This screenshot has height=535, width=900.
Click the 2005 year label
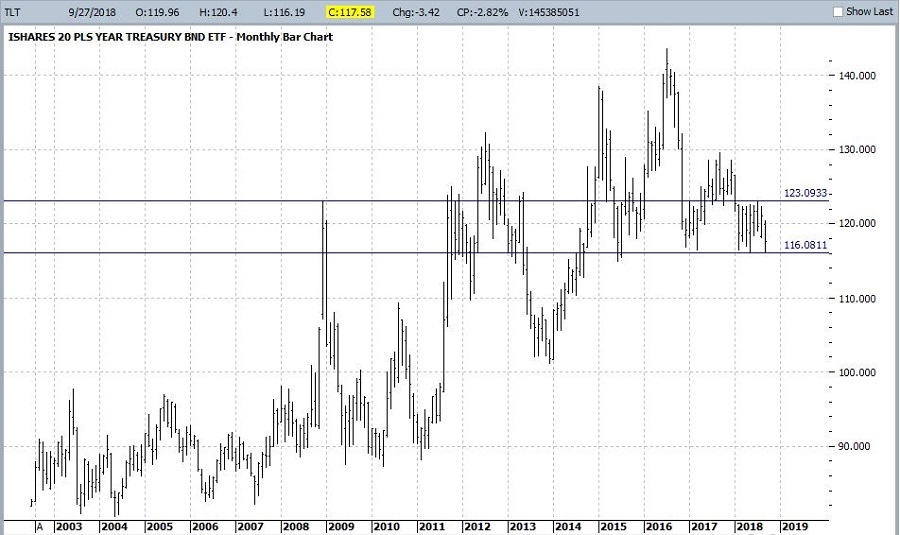(x=160, y=527)
